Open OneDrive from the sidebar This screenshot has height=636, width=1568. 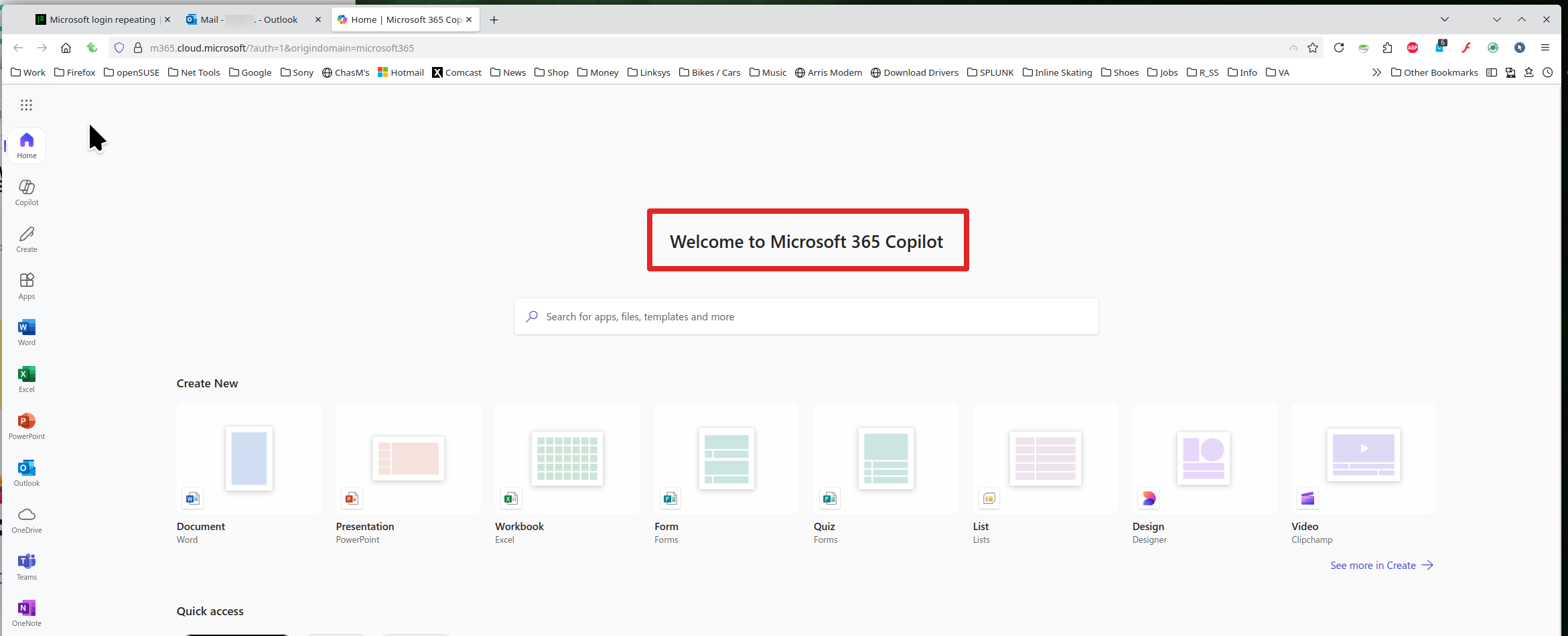27,520
